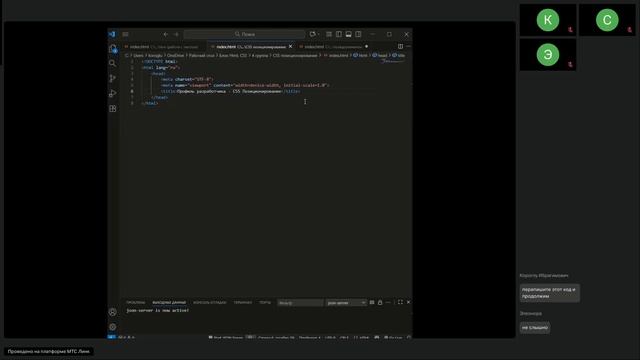Click the minimap in the editor
This screenshot has height=360, width=640.
click(x=393, y=62)
